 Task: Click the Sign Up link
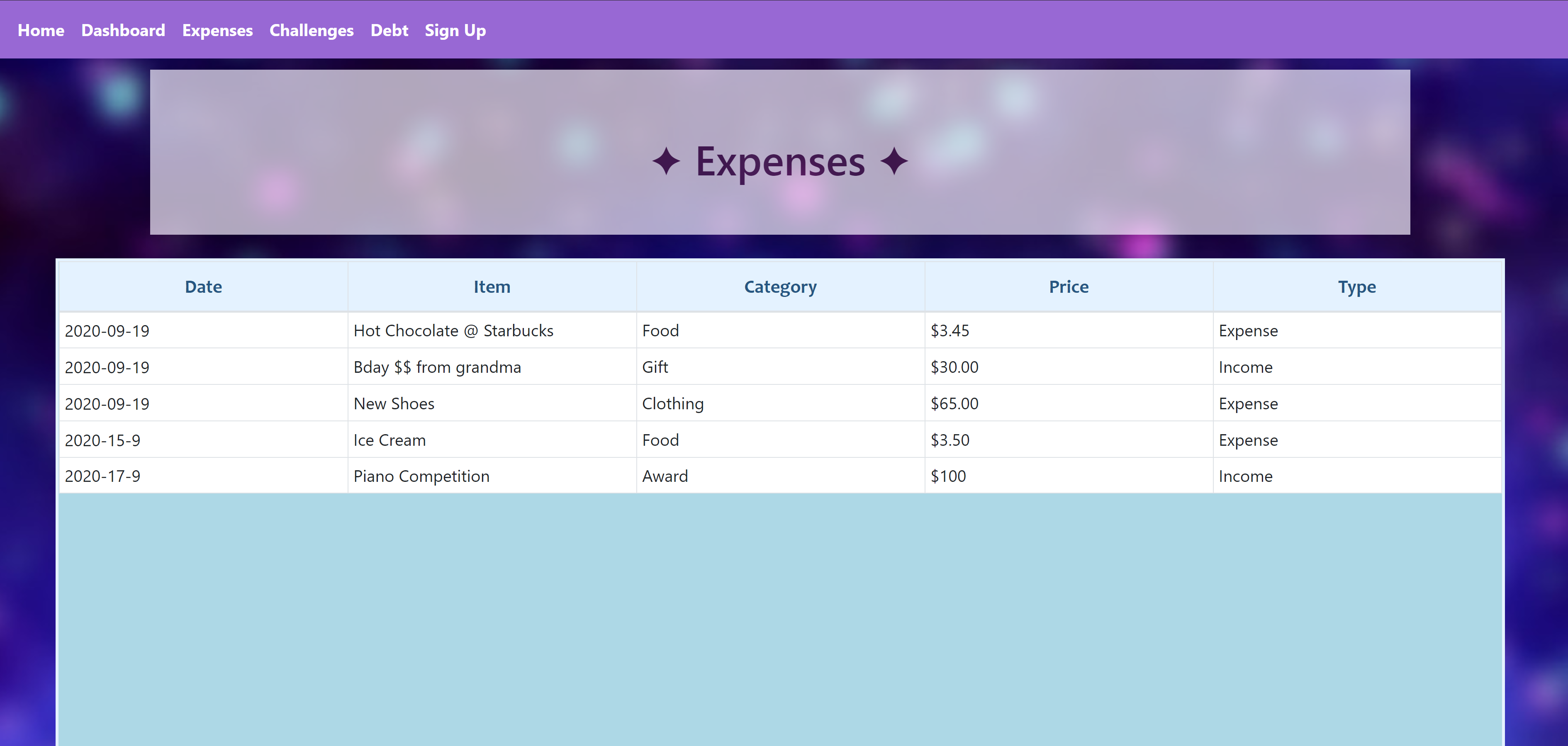(x=455, y=30)
